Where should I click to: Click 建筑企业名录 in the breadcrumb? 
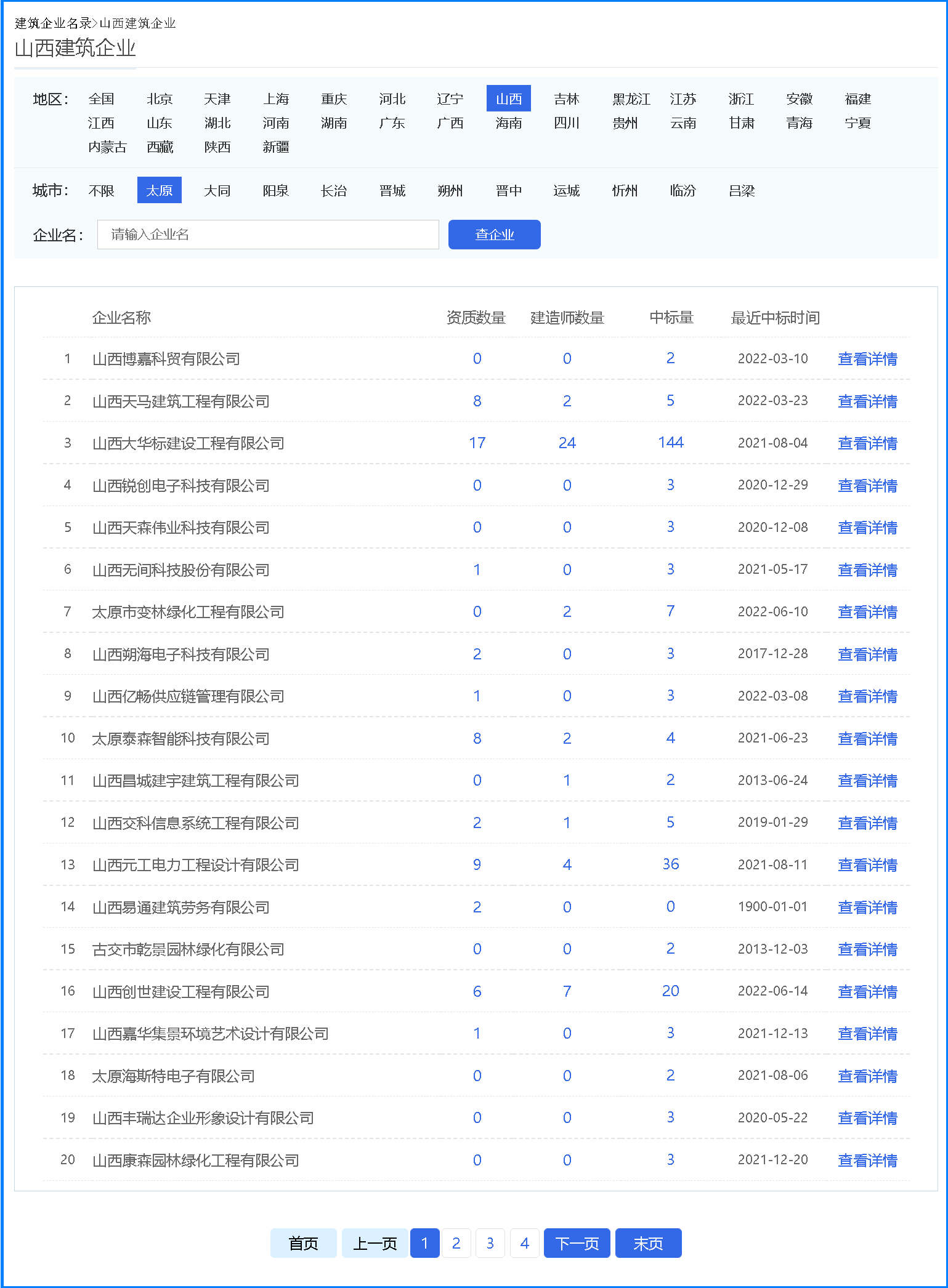pyautogui.click(x=53, y=23)
